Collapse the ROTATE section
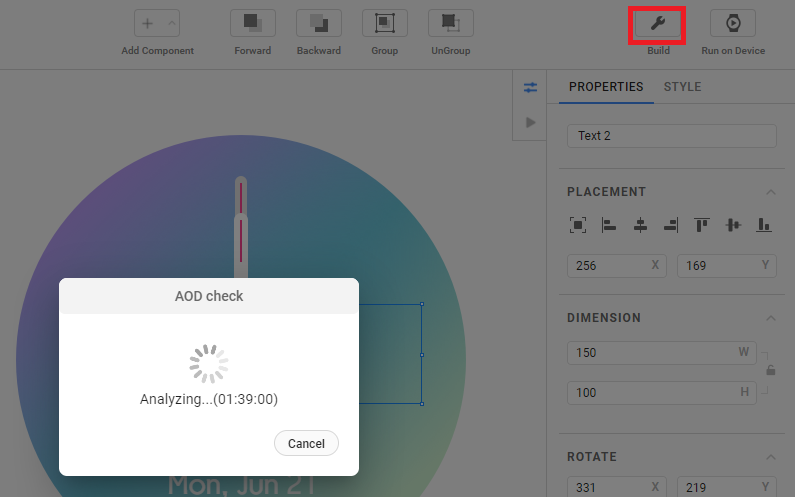 771,457
